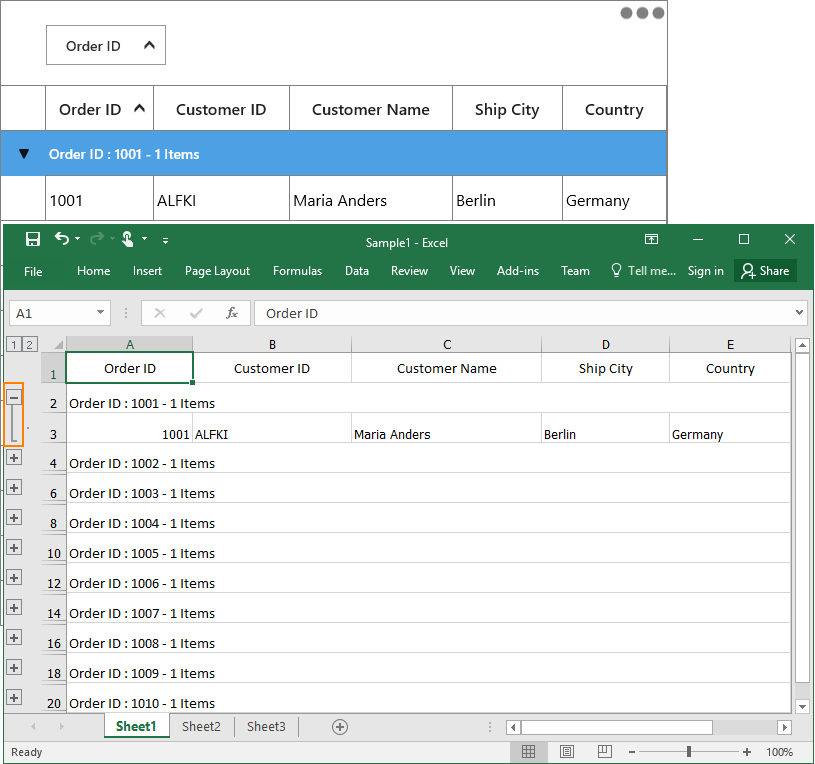This screenshot has width=815, height=764.
Task: Click the vertical scrollbar down arrow
Action: [x=803, y=706]
